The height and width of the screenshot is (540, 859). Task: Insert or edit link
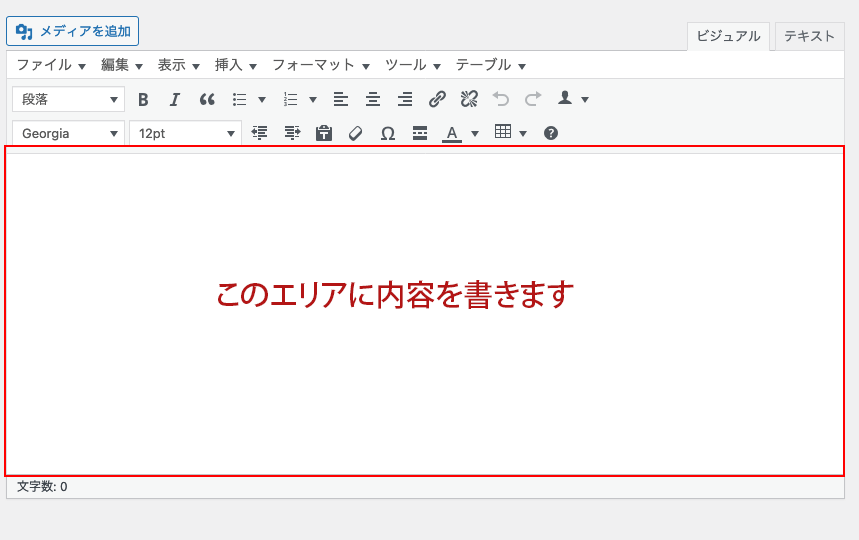coord(437,99)
